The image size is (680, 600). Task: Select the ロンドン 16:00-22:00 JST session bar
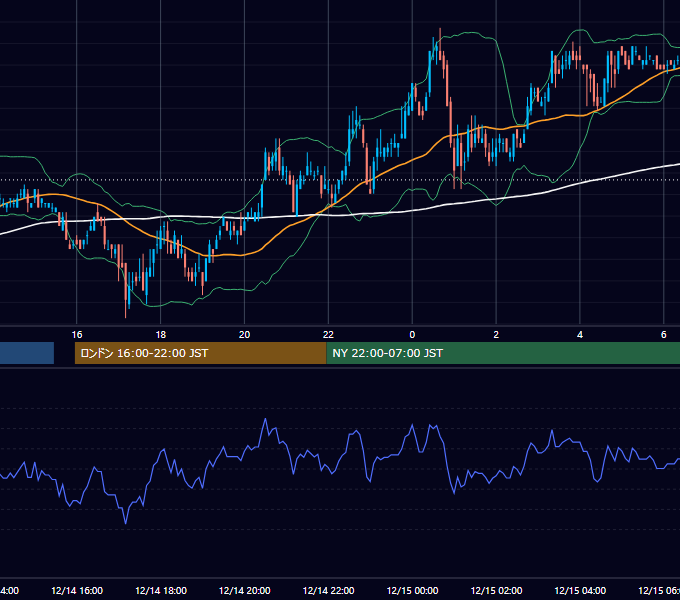[200, 353]
